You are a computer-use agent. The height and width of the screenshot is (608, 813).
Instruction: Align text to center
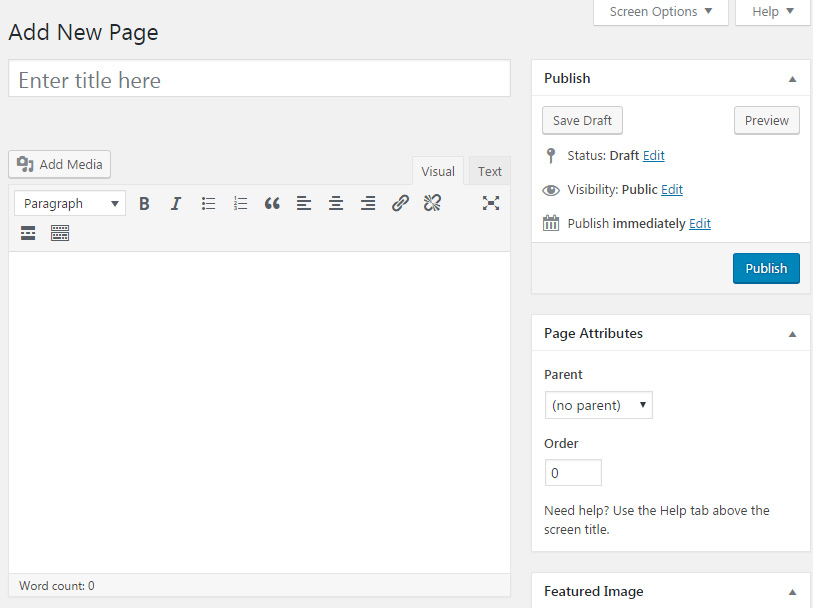tap(336, 203)
